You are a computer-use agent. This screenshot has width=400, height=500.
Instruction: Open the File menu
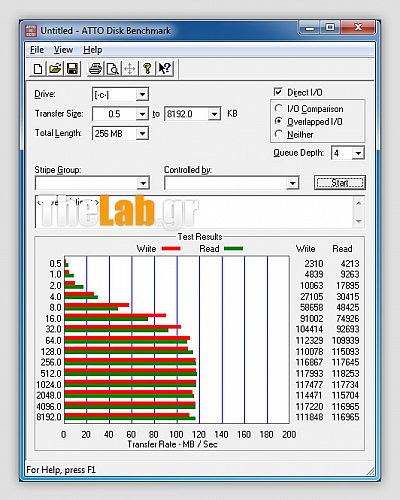click(37, 50)
